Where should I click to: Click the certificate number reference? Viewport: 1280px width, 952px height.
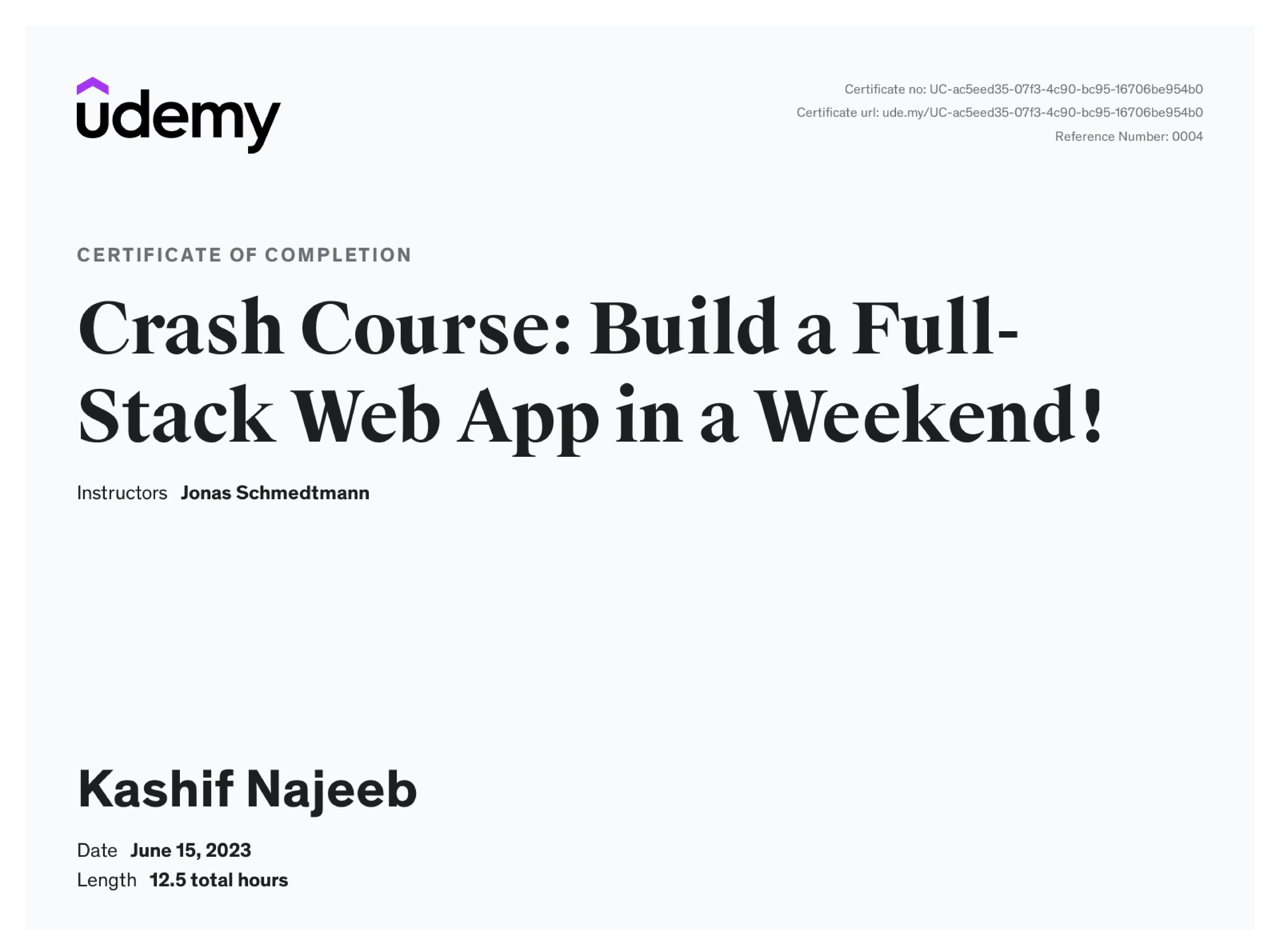tap(1128, 135)
